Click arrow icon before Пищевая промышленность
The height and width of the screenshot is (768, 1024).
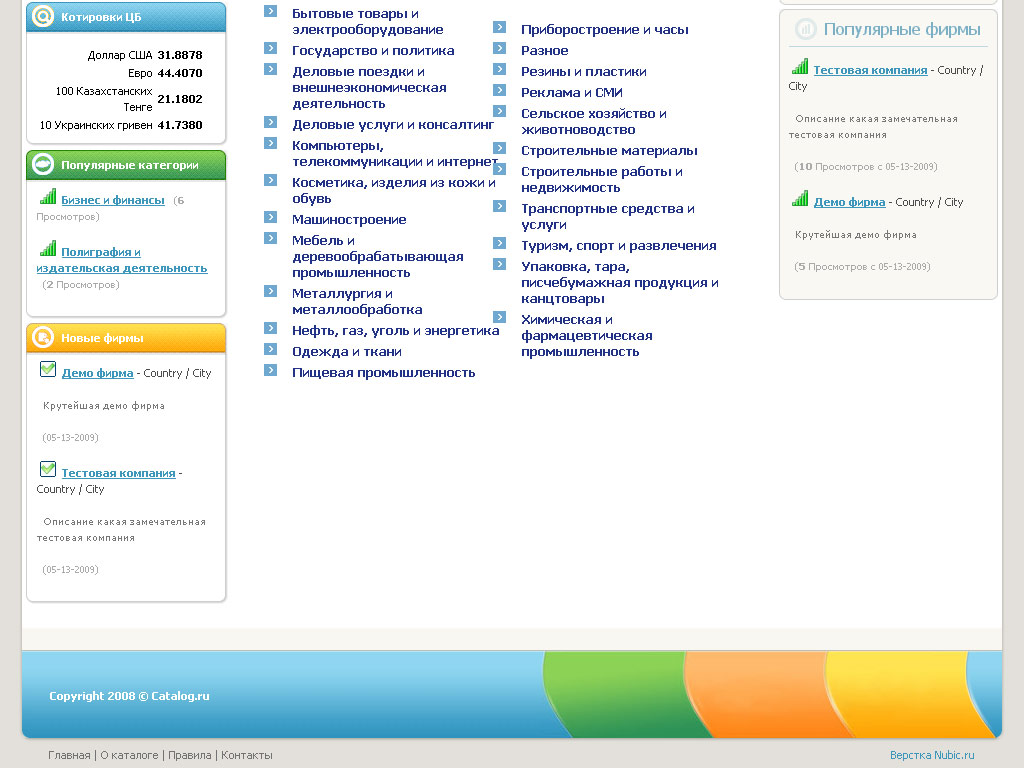tap(270, 370)
